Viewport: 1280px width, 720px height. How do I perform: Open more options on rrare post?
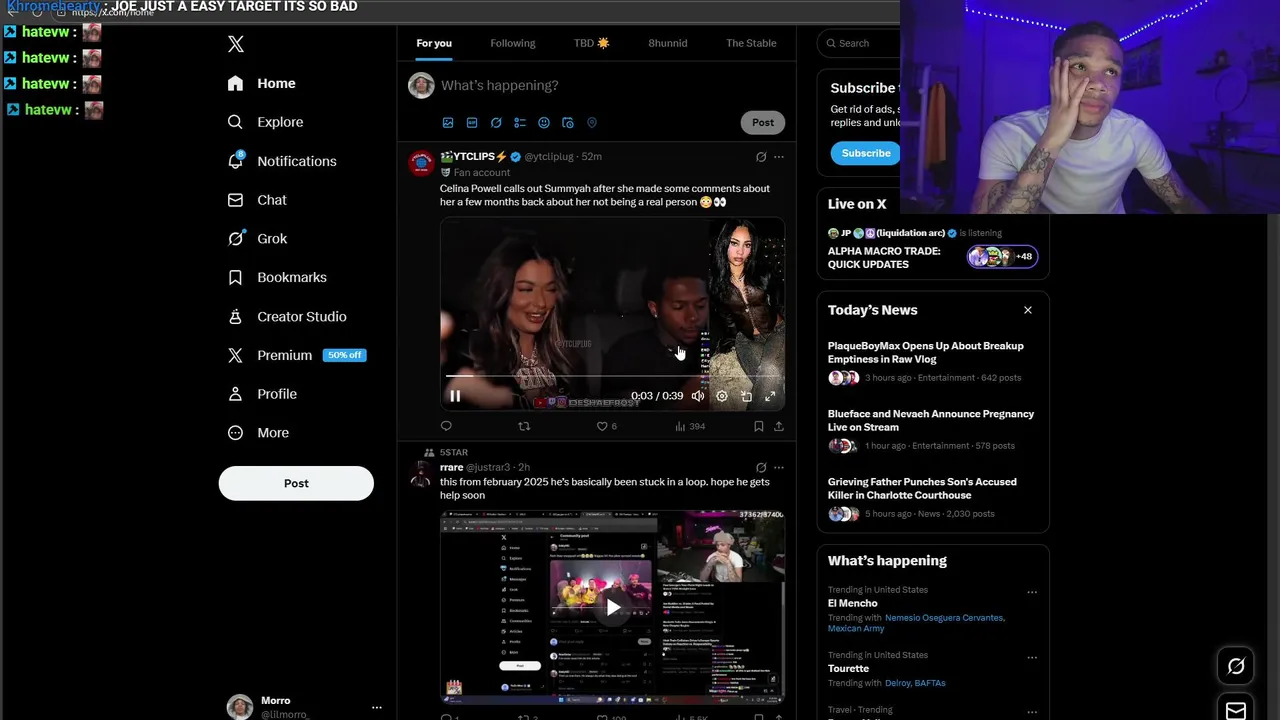[779, 467]
